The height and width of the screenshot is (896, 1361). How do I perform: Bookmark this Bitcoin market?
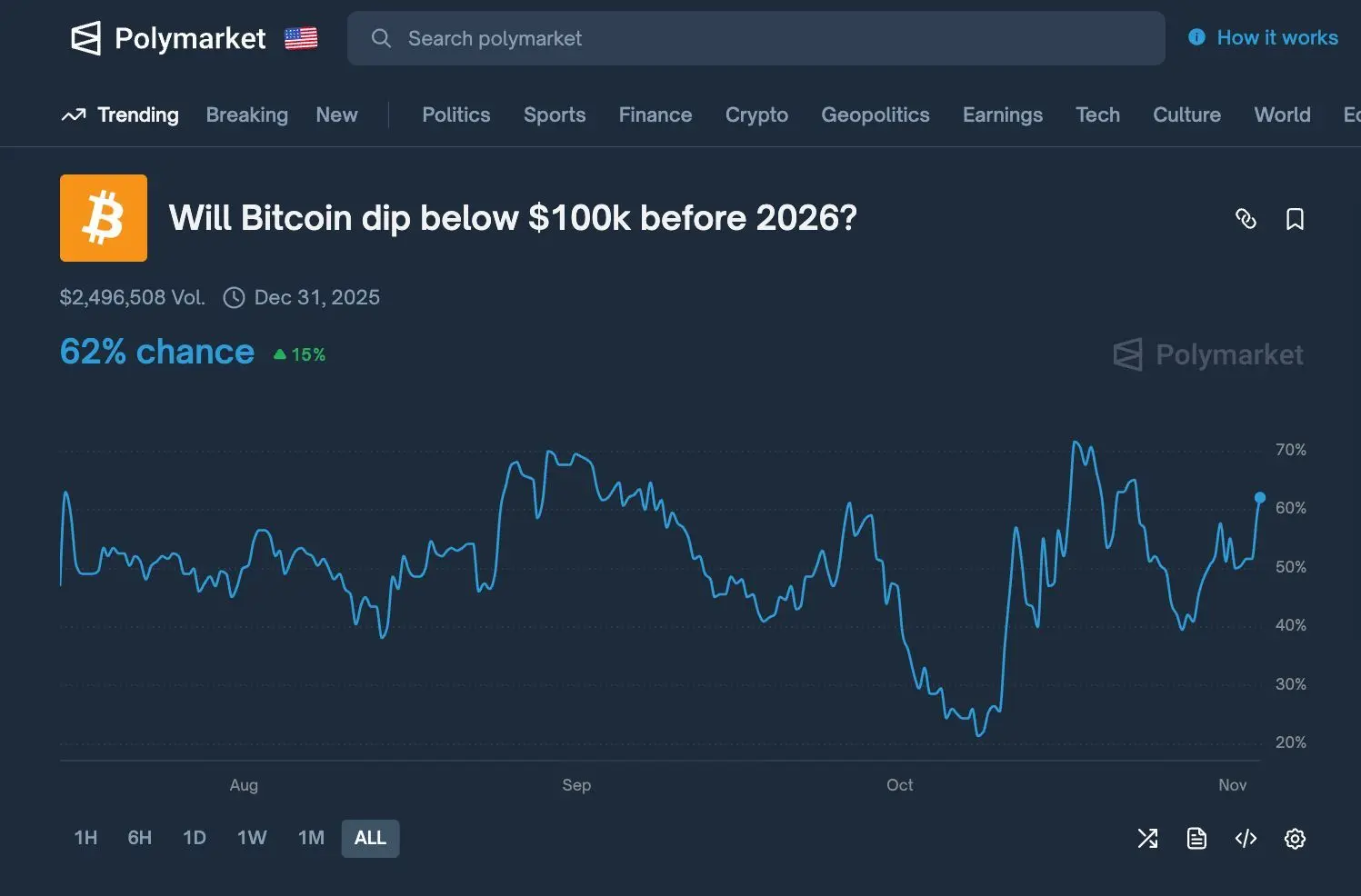[1295, 219]
